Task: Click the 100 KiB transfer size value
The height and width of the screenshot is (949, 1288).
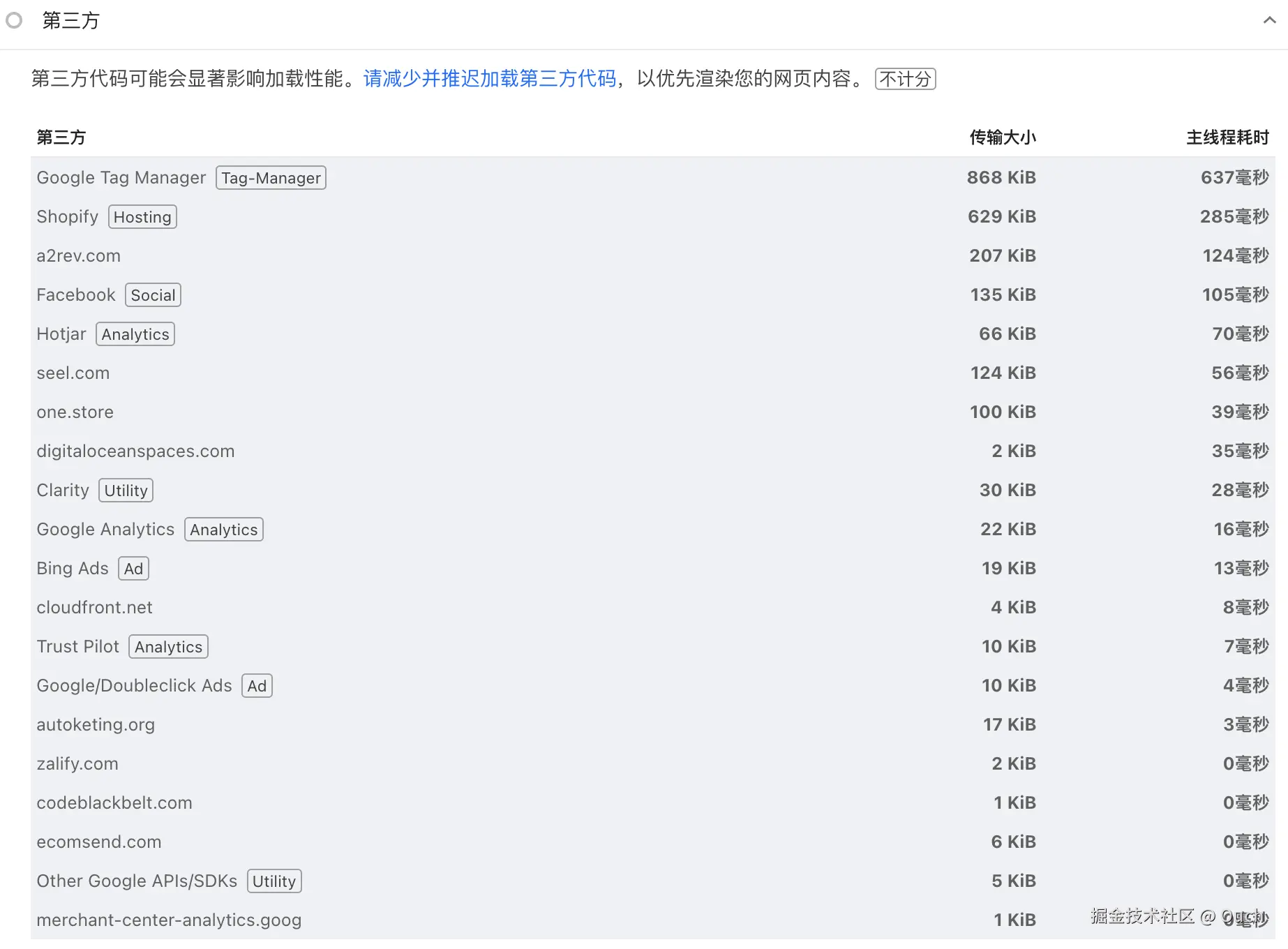Action: tap(1003, 412)
